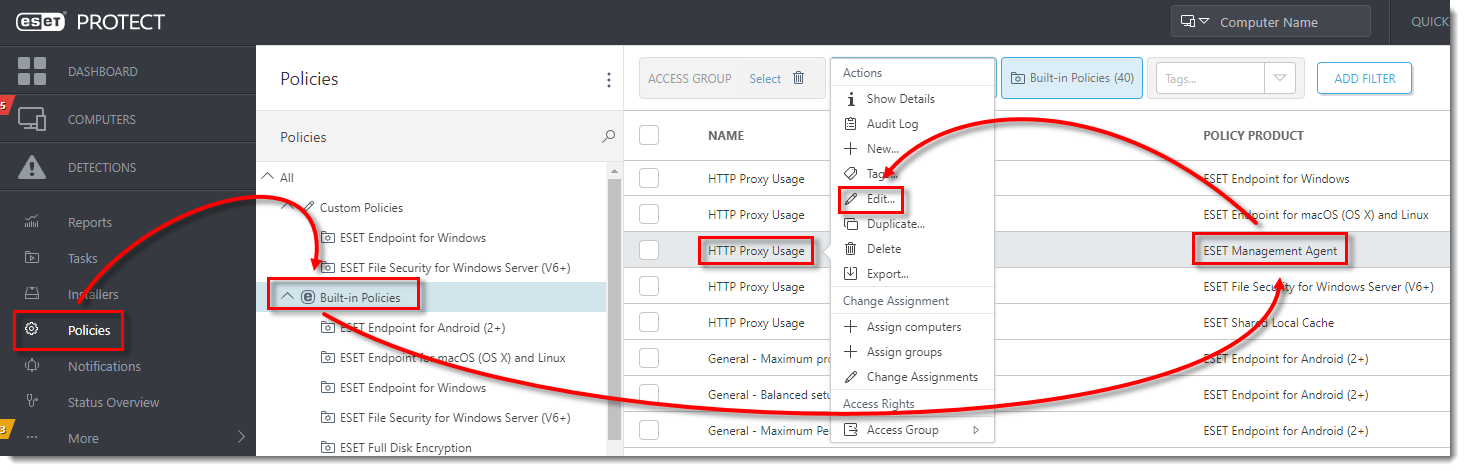Click the ADD FILTER button
This screenshot has height=471, width=1465.
(x=1364, y=78)
